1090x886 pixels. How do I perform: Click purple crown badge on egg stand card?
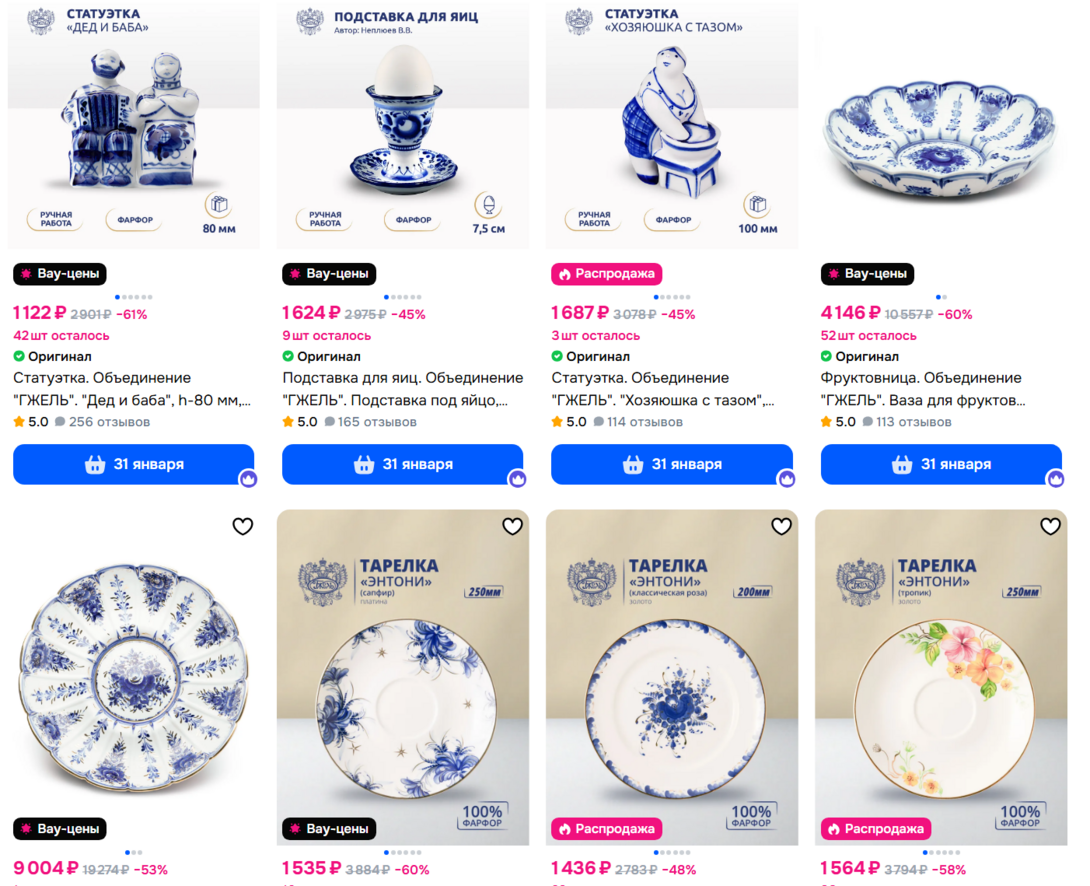point(517,479)
